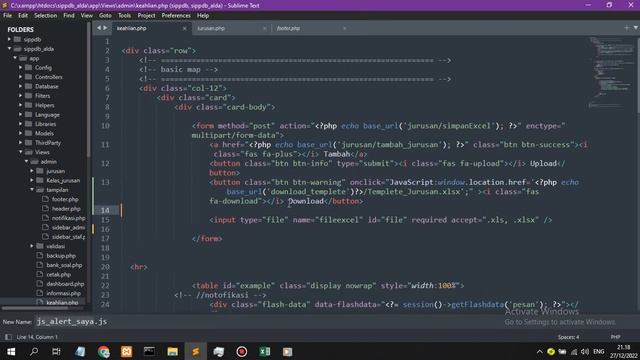Open cetak.php in the sidebar

pyautogui.click(x=58, y=274)
